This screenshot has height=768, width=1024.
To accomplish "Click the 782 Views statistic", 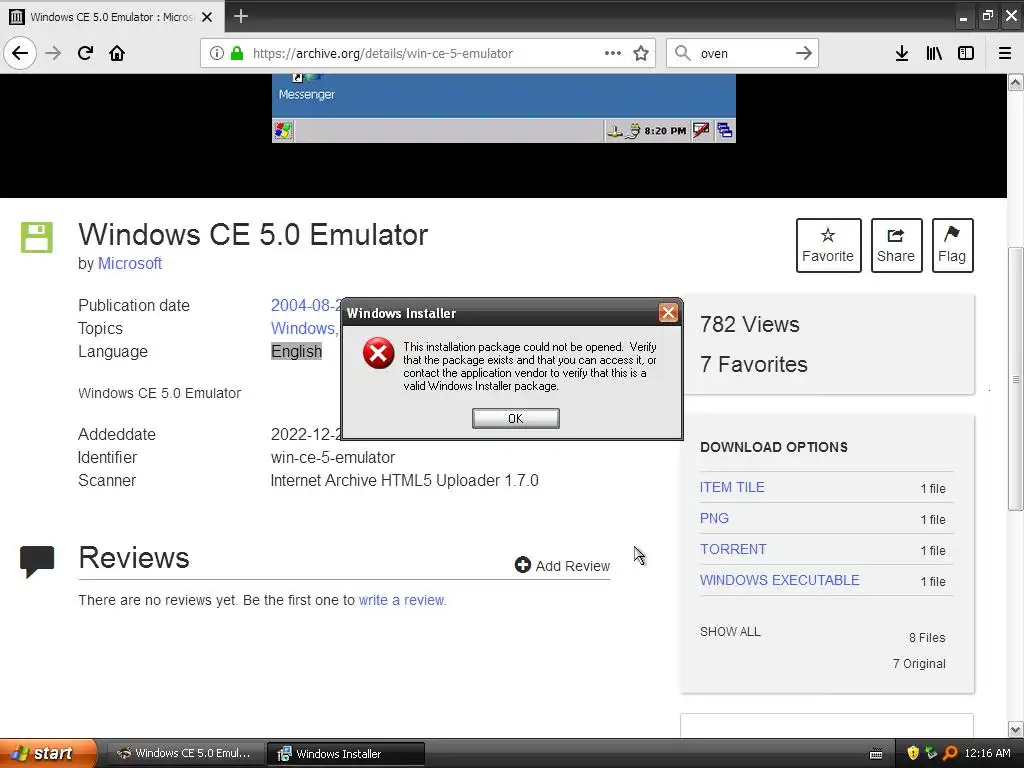I will 750,325.
